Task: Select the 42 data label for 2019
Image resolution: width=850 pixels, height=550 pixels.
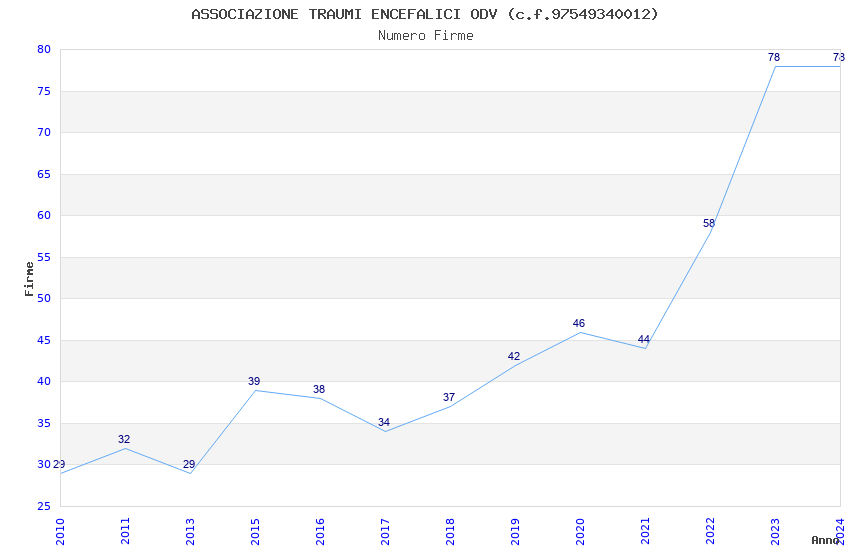Action: tap(513, 356)
